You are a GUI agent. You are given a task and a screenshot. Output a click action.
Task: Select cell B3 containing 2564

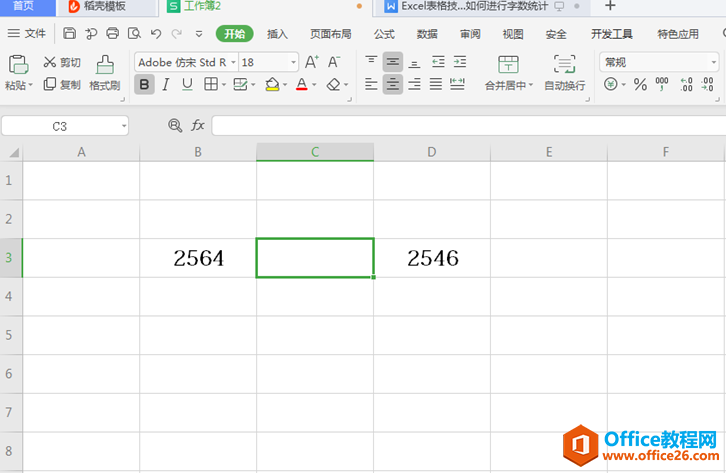(198, 258)
